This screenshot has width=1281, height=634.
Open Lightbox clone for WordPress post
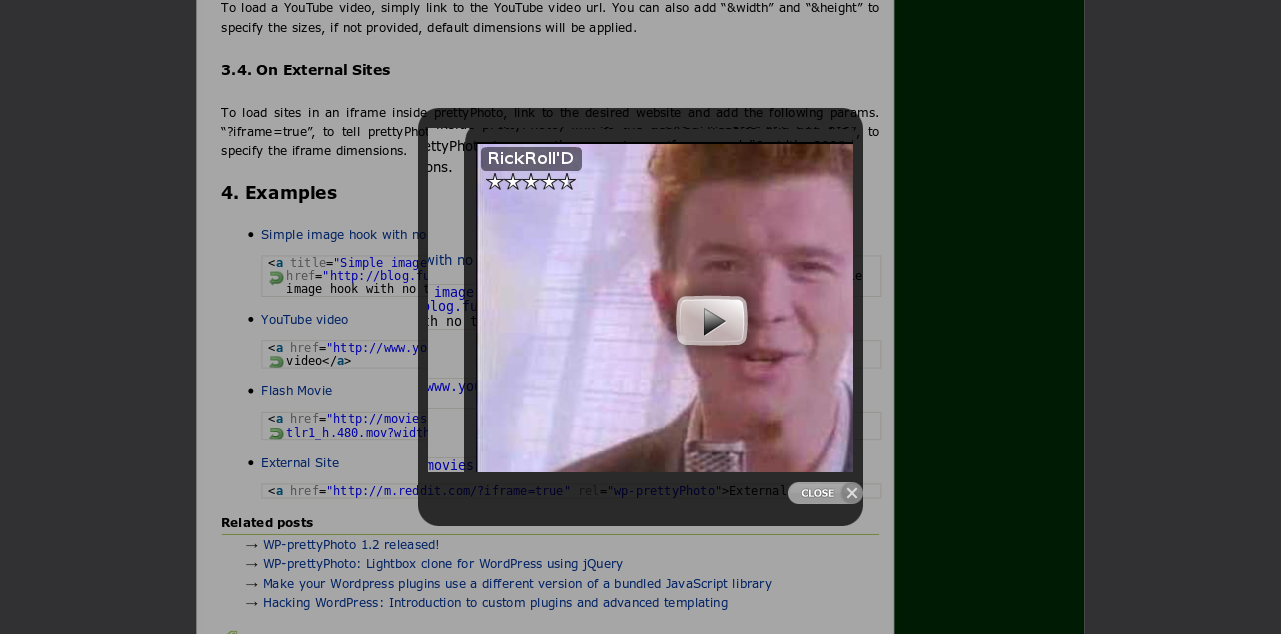pos(443,564)
